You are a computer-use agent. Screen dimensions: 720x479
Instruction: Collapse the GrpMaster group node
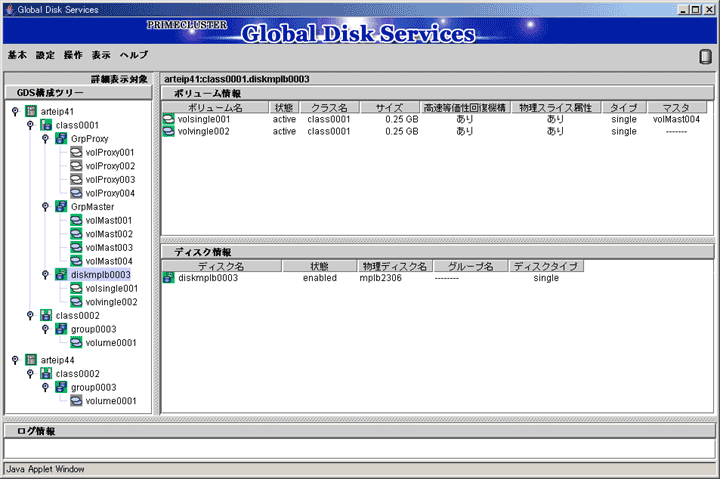click(45, 206)
